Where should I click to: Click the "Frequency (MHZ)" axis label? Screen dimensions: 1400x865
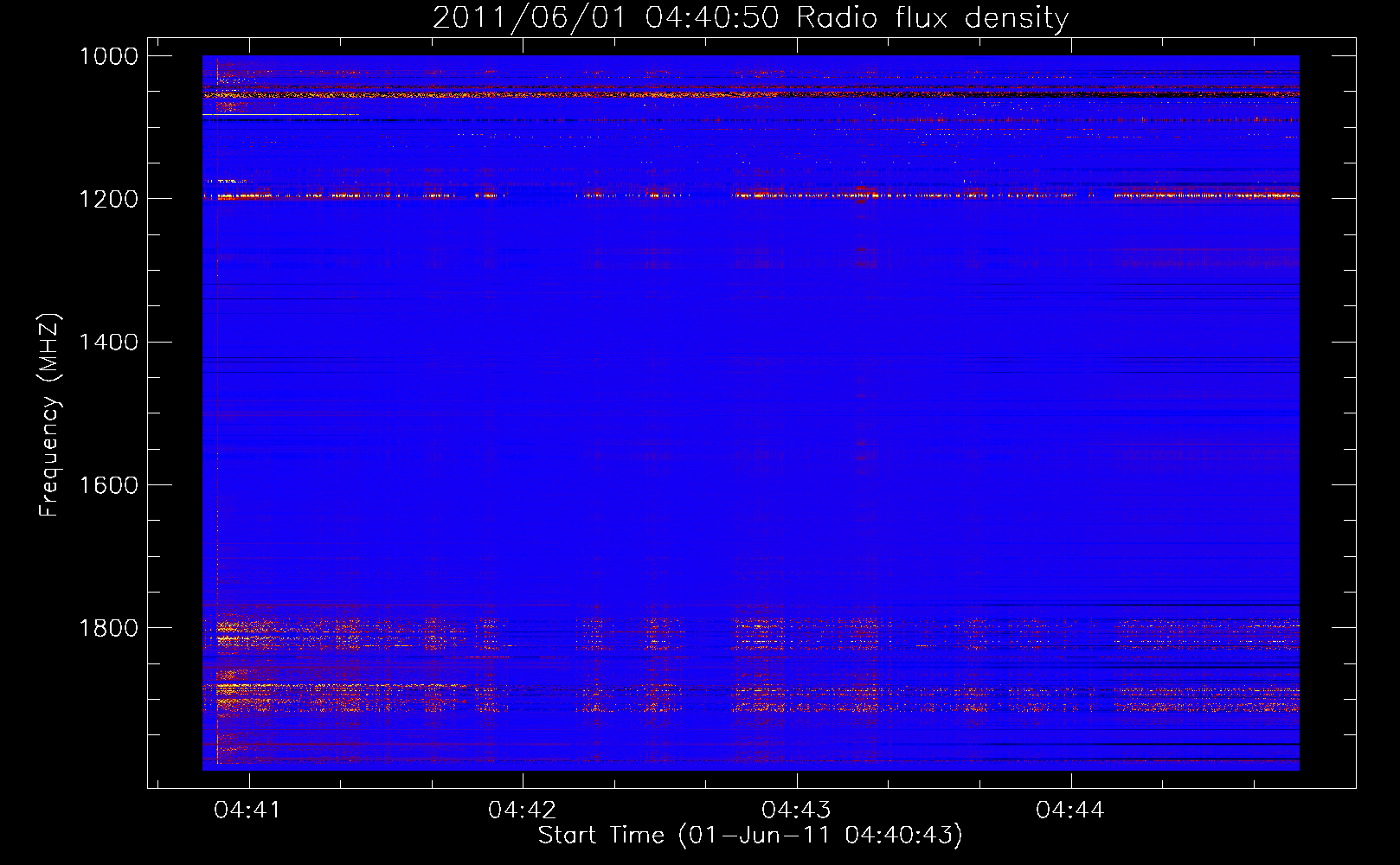[x=49, y=415]
